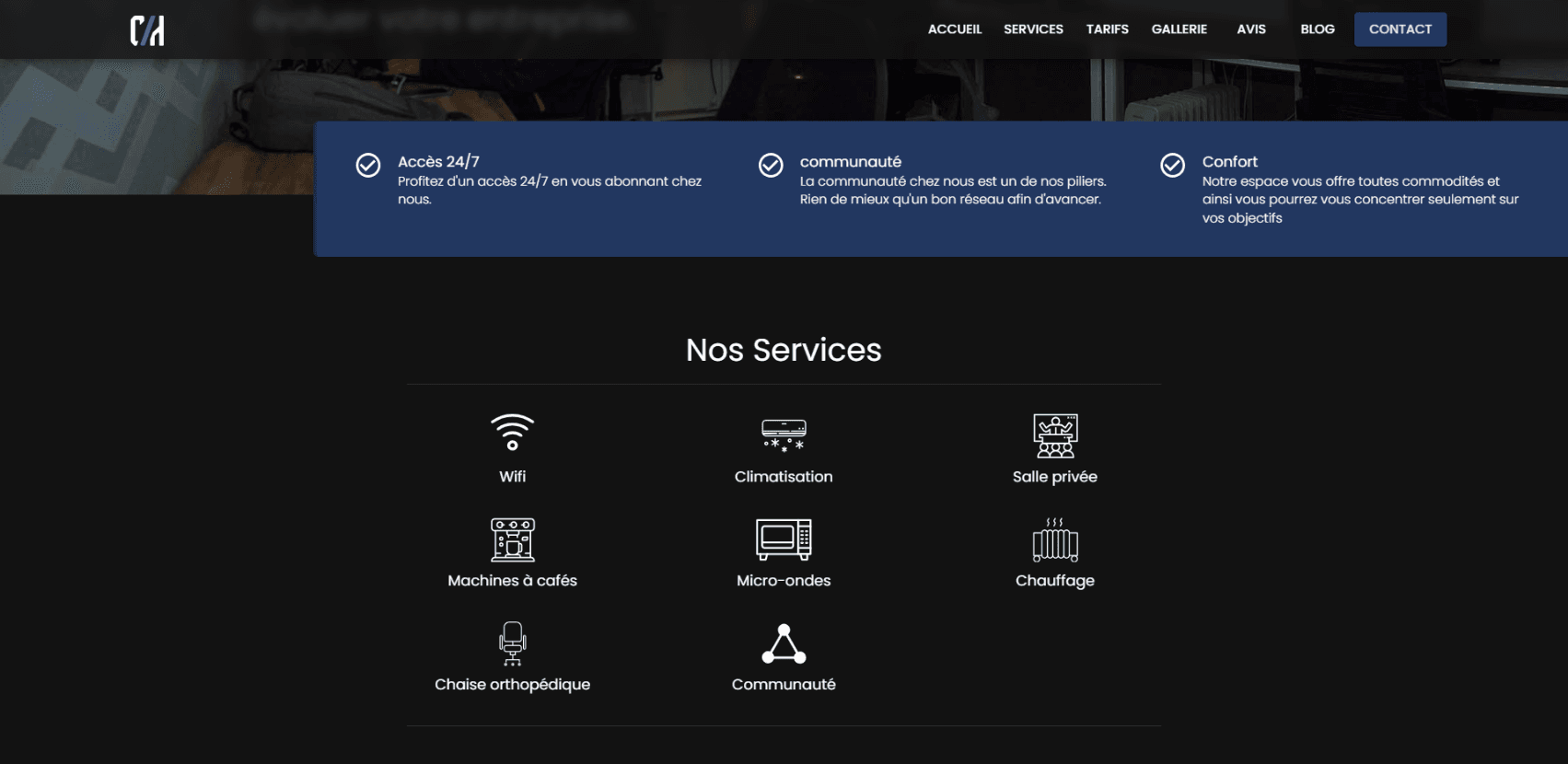Click the Salle privée meeting room icon

coord(1055,435)
